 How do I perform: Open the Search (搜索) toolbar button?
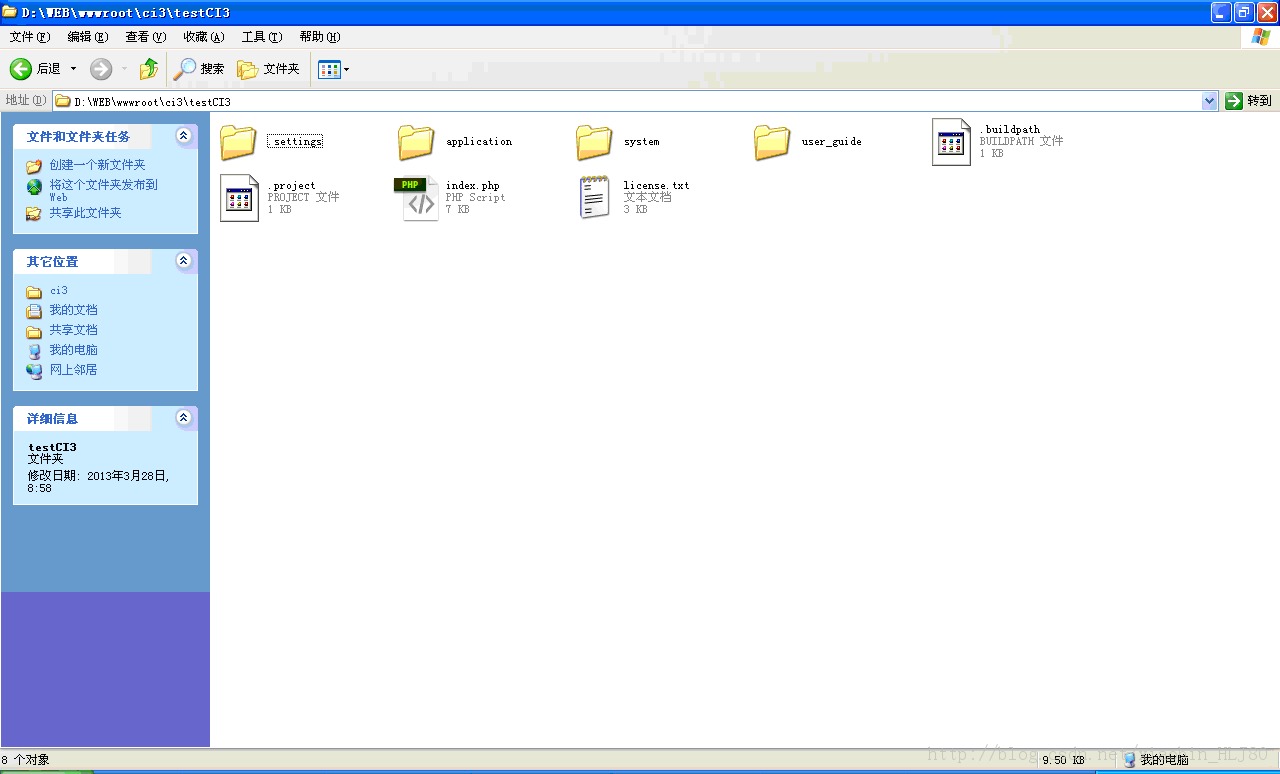pos(199,69)
